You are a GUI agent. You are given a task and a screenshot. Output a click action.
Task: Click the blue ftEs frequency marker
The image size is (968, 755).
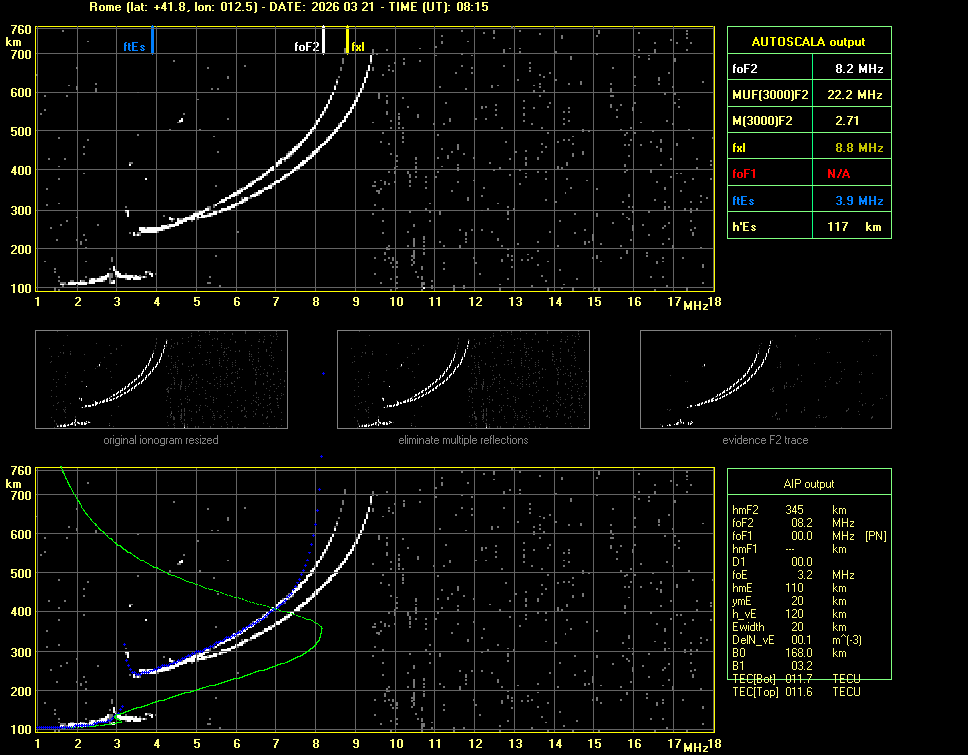pos(152,41)
